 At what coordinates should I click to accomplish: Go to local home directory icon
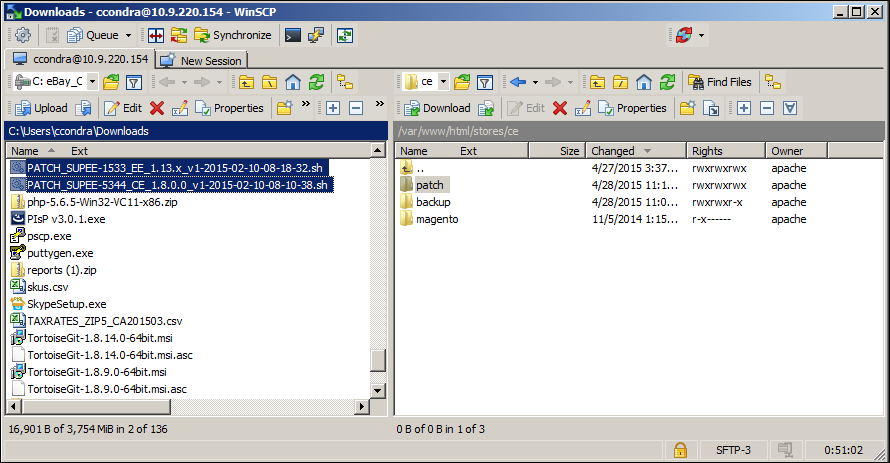[293, 82]
